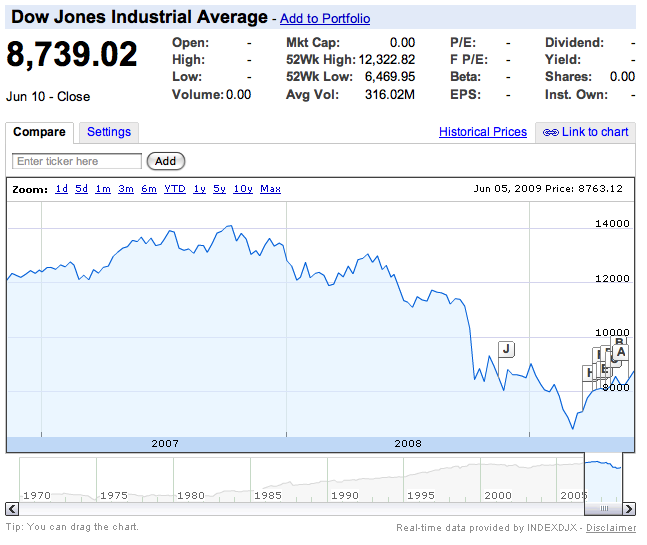Zoom the chart to Max

[x=270, y=189]
